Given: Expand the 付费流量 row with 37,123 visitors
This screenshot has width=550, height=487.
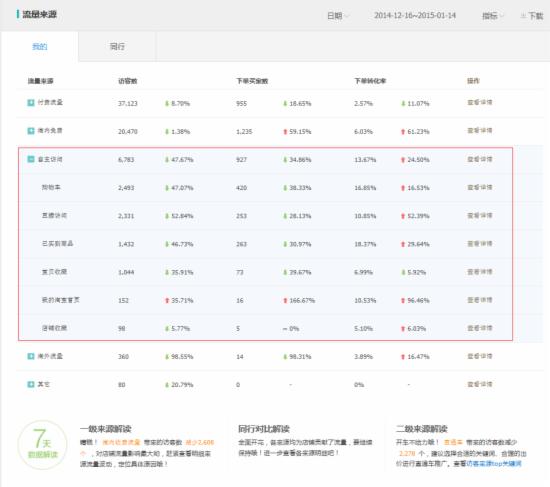Looking at the screenshot, I should [x=31, y=102].
